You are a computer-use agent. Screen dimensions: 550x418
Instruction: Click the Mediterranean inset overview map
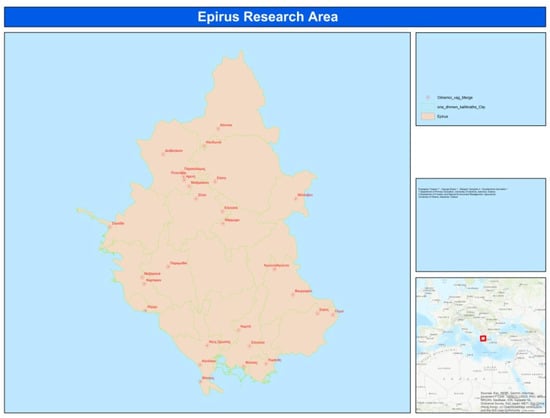481,345
